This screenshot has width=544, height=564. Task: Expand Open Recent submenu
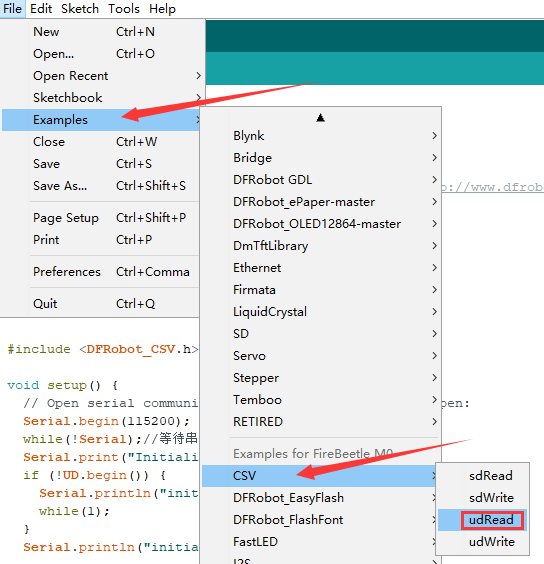pyautogui.click(x=101, y=76)
